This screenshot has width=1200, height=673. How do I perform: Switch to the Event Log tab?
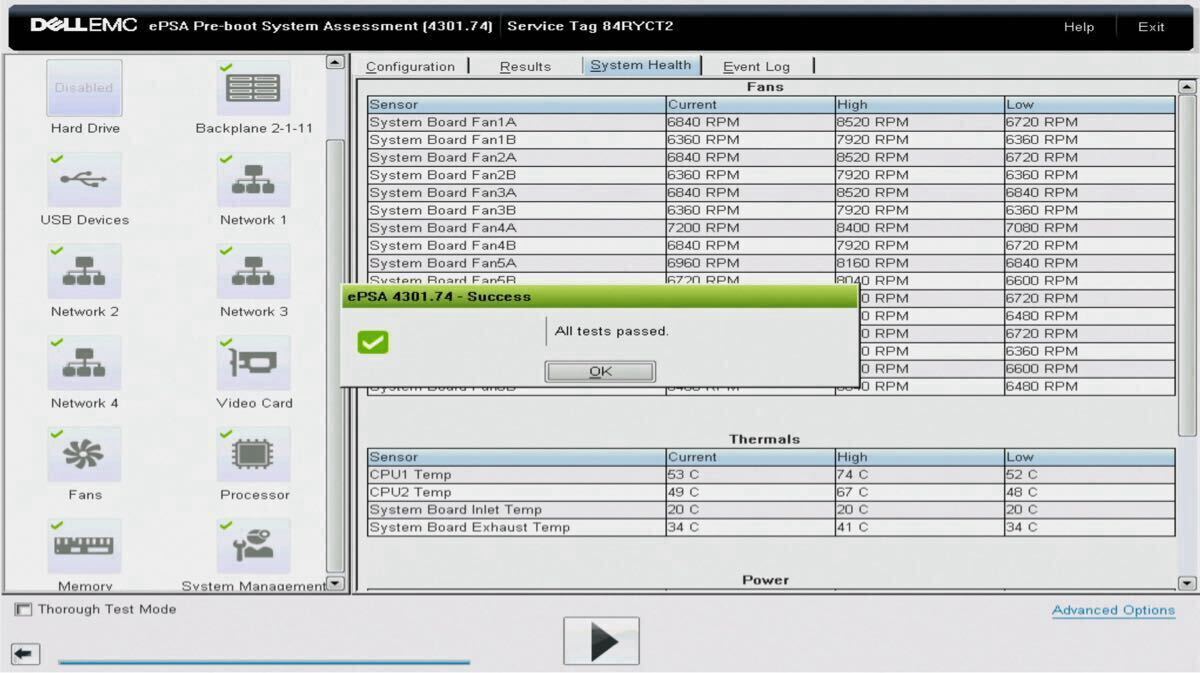pos(756,66)
